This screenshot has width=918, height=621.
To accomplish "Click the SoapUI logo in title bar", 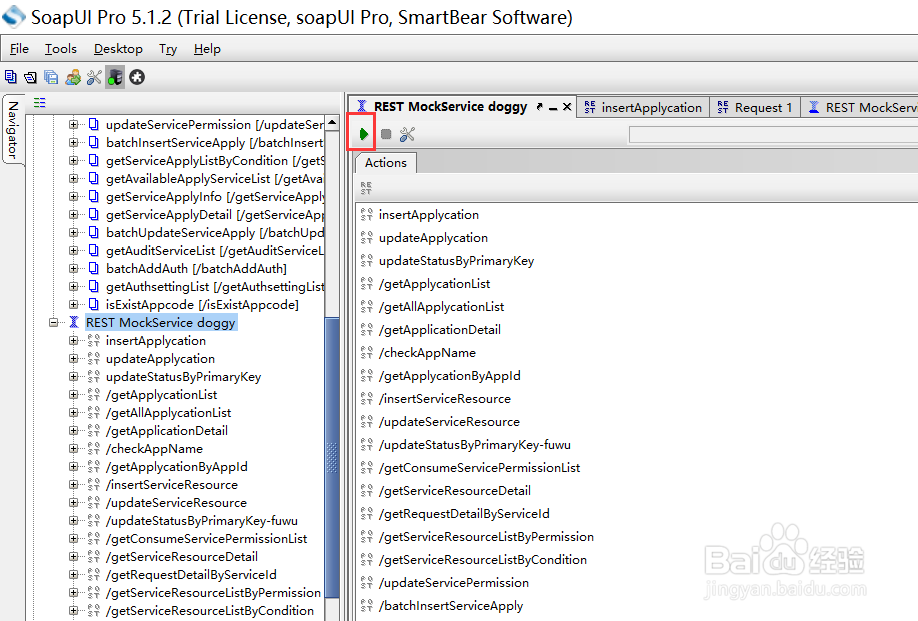I will pos(14,16).
